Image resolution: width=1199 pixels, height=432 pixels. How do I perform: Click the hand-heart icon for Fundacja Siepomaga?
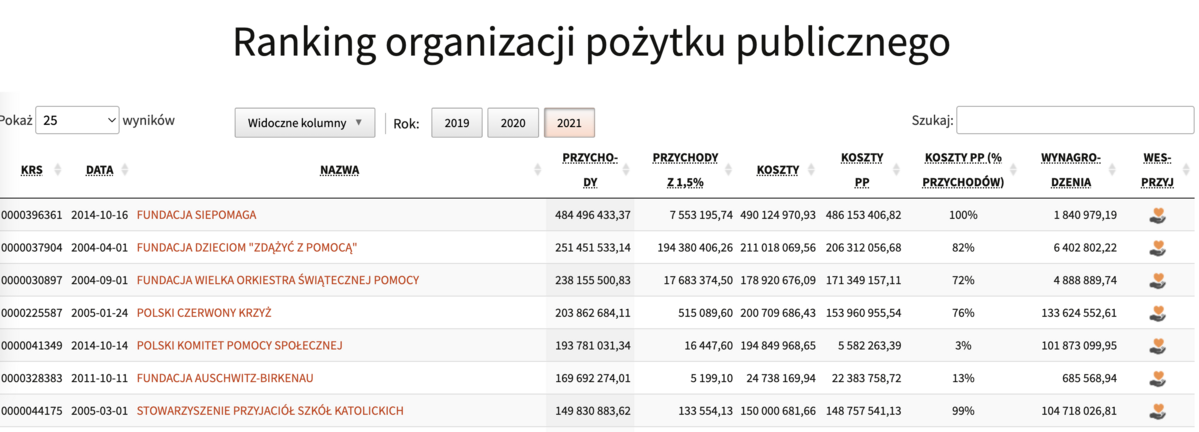tap(1158, 214)
